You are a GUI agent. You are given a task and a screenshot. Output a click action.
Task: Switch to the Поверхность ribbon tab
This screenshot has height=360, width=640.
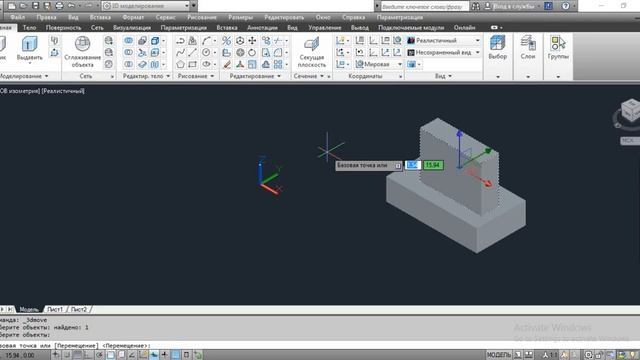coord(63,28)
